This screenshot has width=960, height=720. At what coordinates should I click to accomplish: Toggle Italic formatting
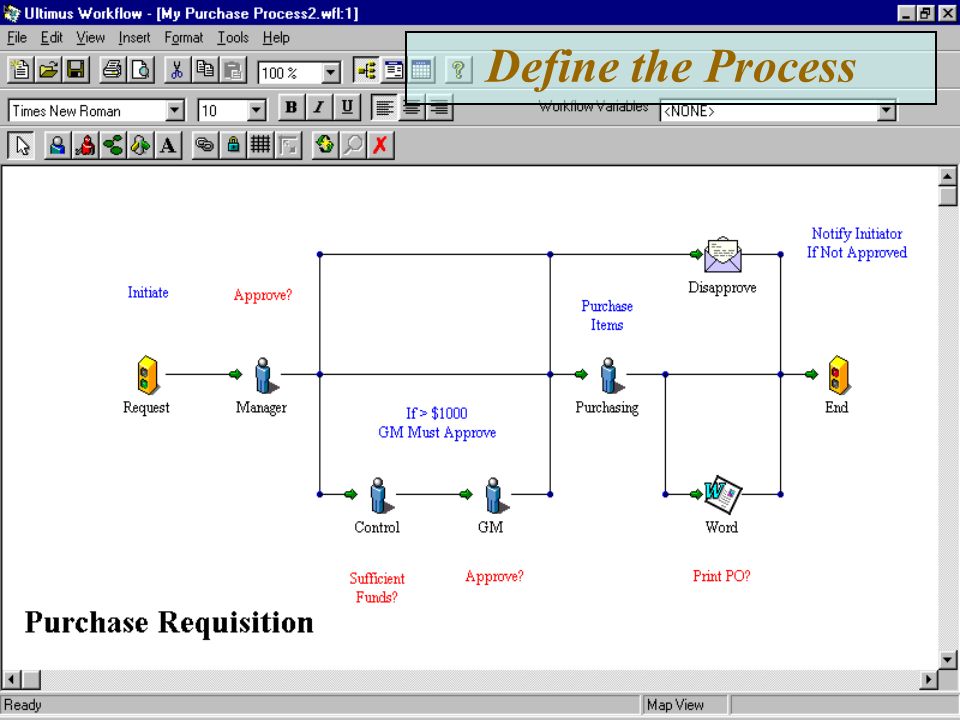click(319, 108)
